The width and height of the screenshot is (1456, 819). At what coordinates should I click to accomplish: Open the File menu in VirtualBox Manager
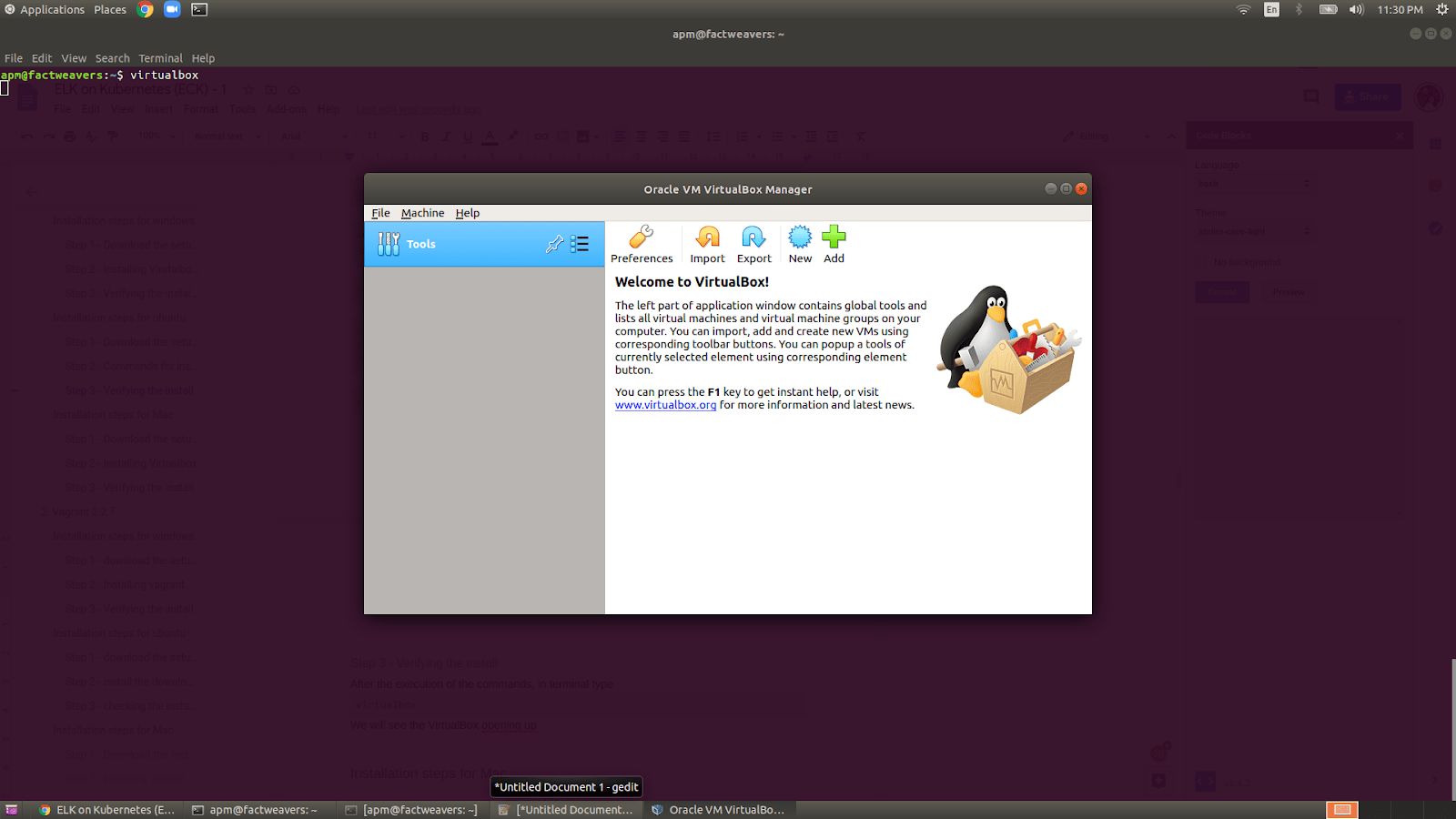(380, 213)
